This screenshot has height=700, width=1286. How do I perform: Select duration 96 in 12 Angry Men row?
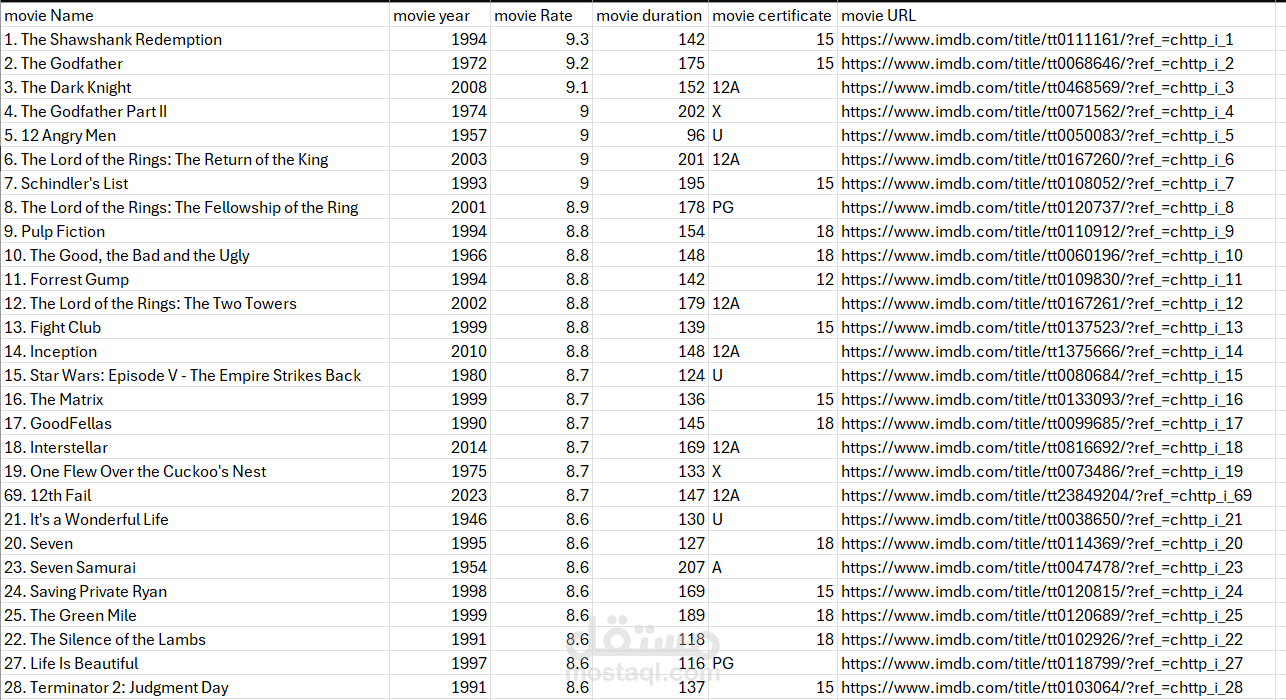point(650,135)
